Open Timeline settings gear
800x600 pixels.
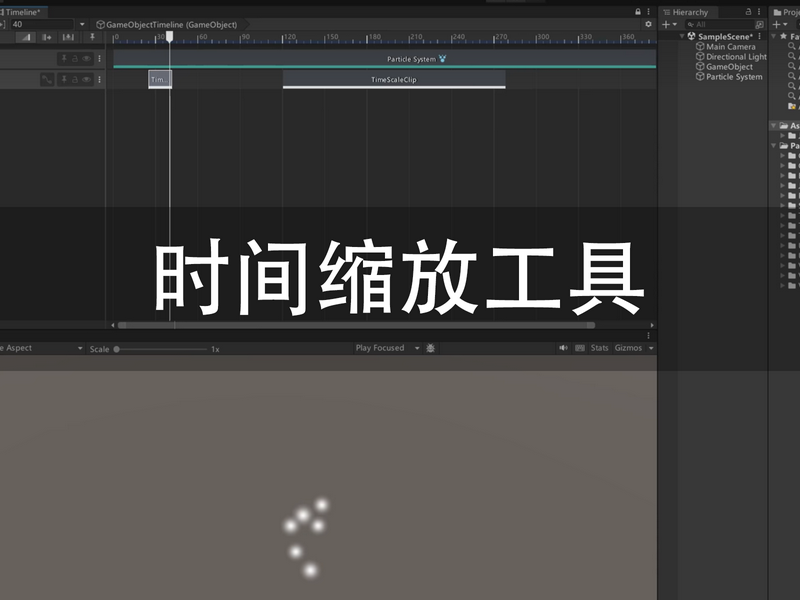click(648, 24)
